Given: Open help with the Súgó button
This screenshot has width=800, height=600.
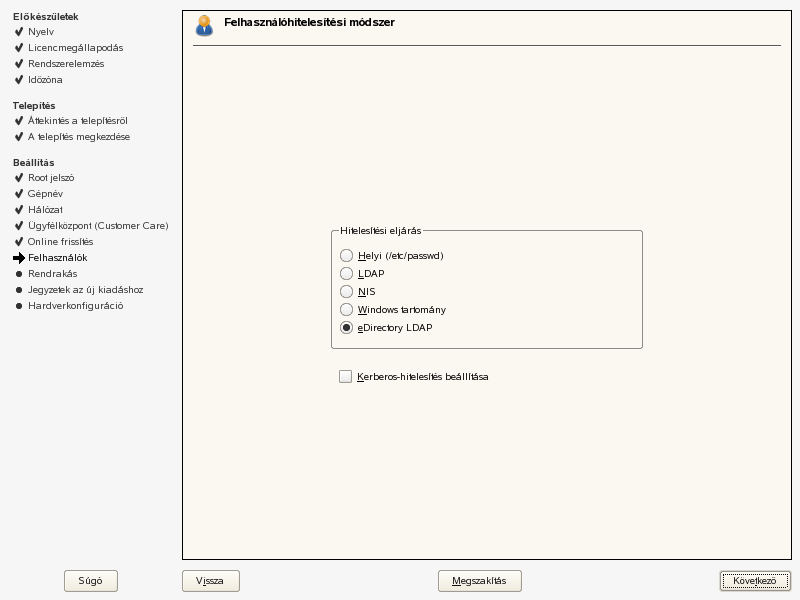Looking at the screenshot, I should 90,581.
